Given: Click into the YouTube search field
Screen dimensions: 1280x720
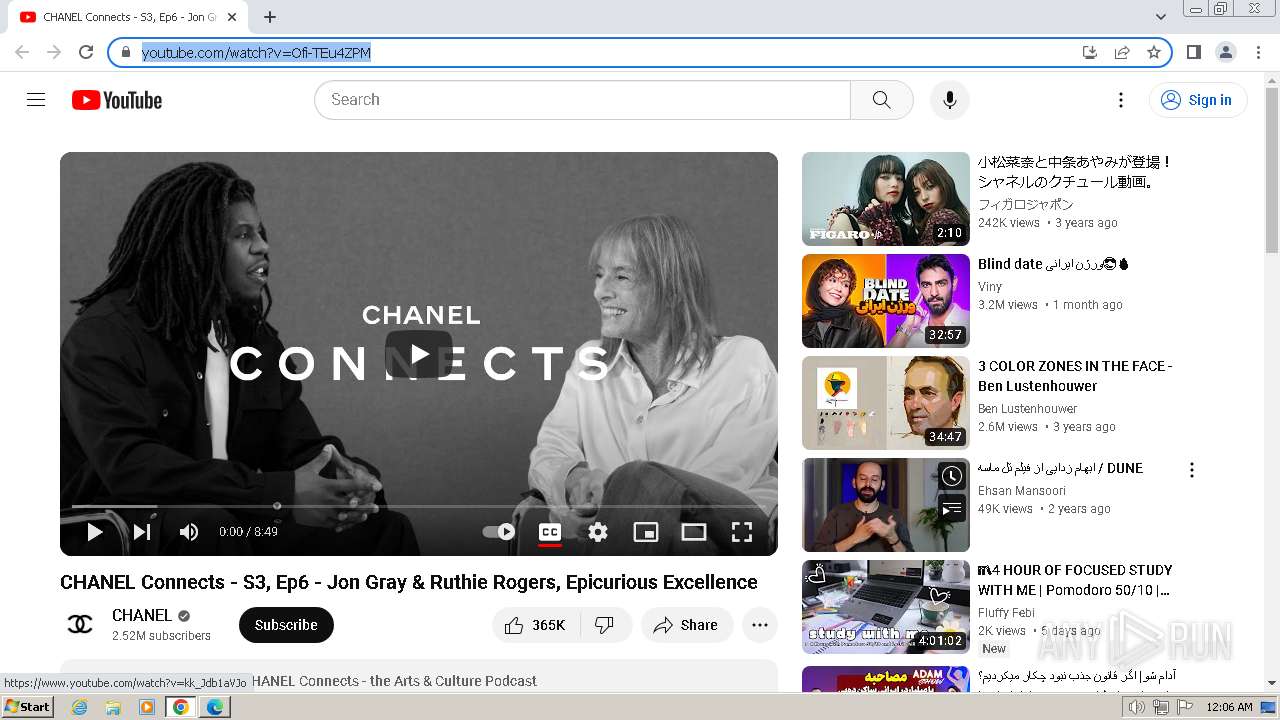Looking at the screenshot, I should point(582,100).
